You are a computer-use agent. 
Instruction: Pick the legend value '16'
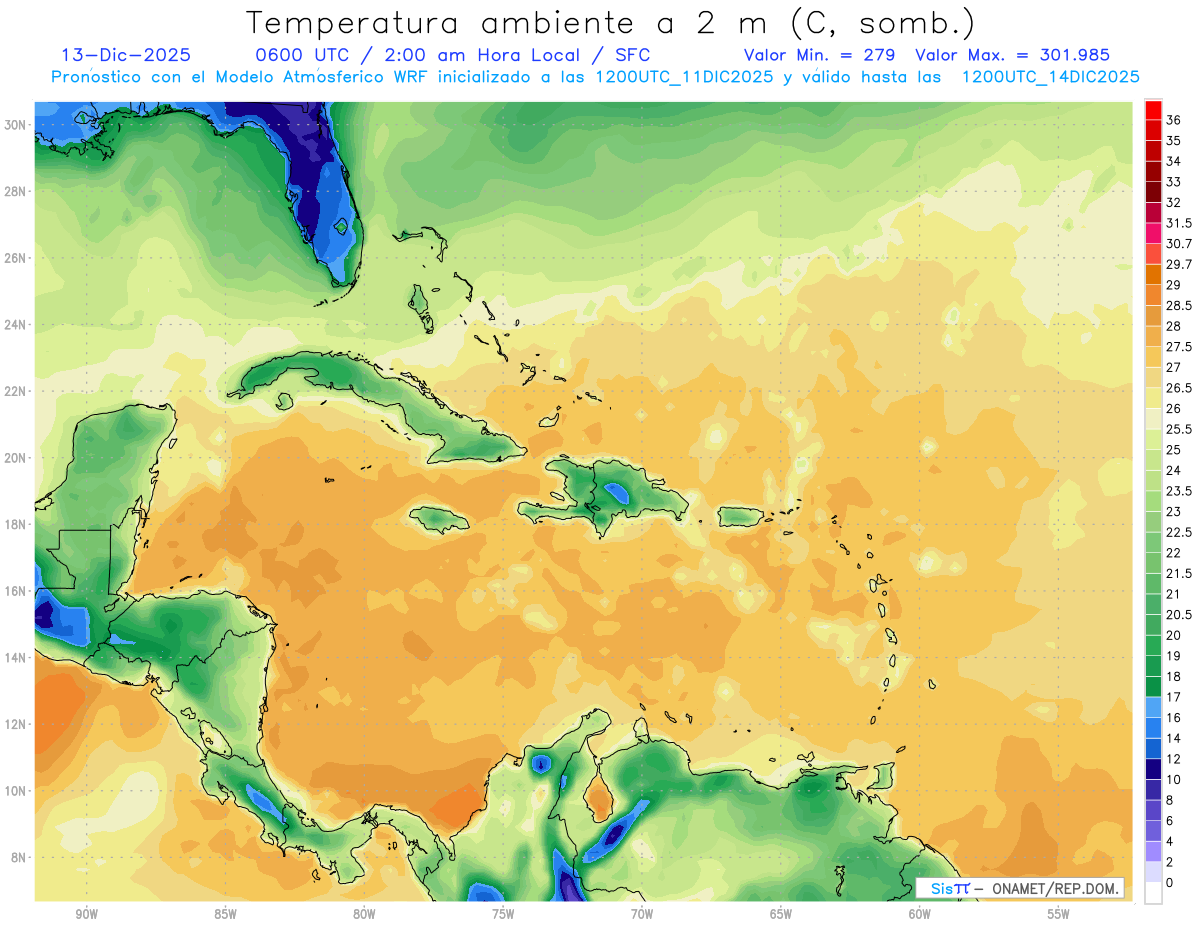[1174, 718]
